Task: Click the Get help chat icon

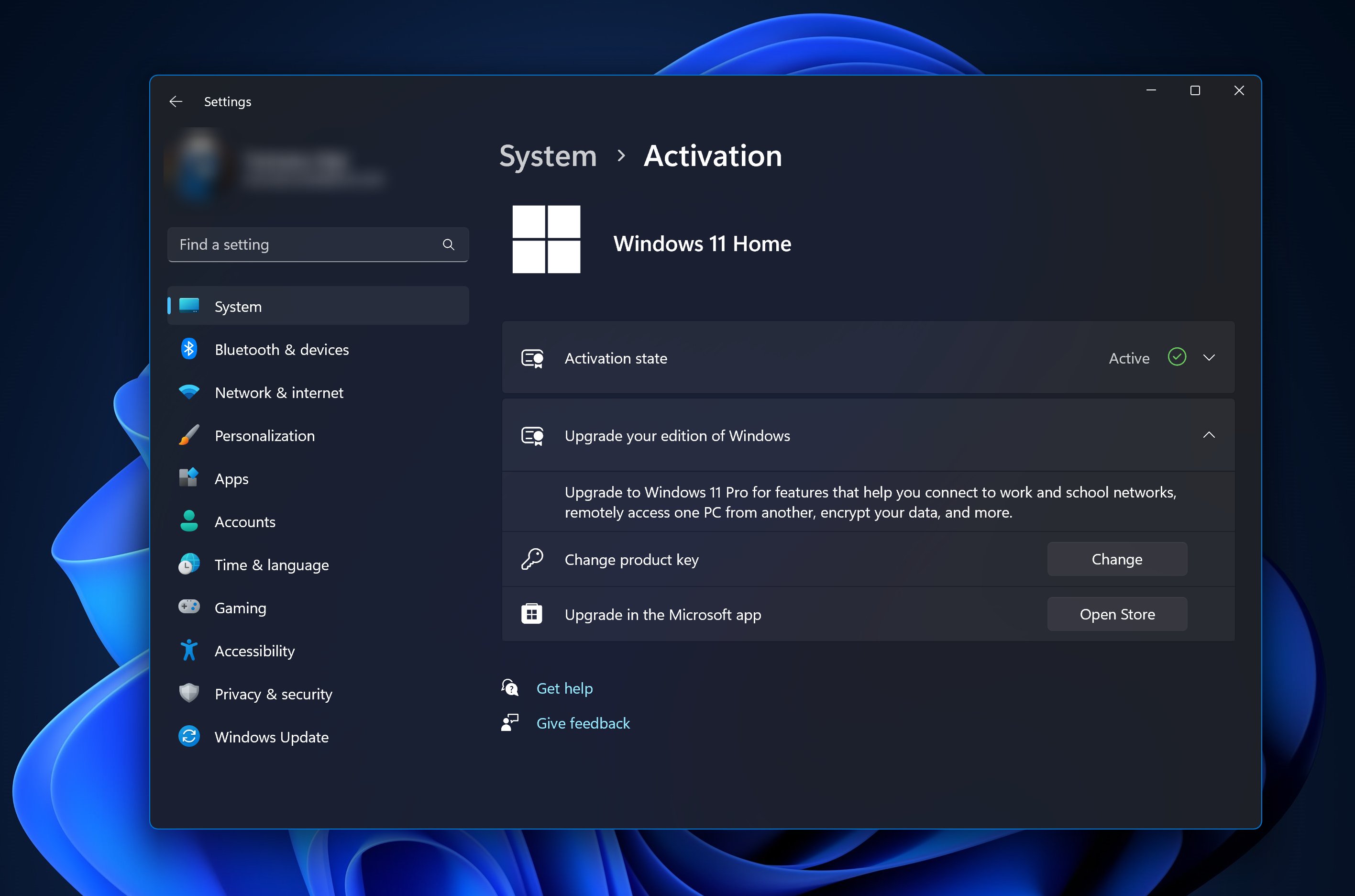Action: (510, 687)
